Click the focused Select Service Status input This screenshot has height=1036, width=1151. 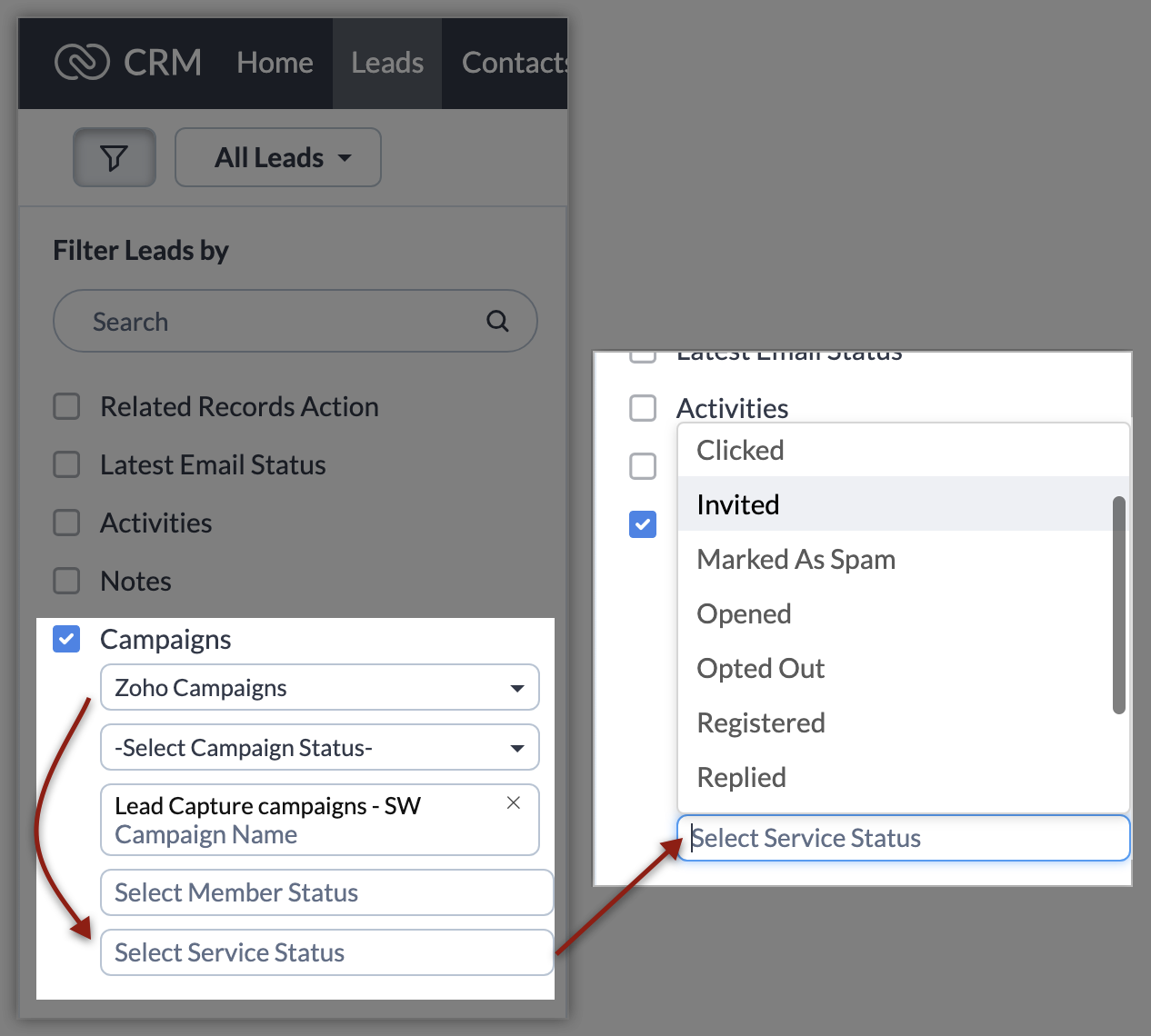pos(904,838)
